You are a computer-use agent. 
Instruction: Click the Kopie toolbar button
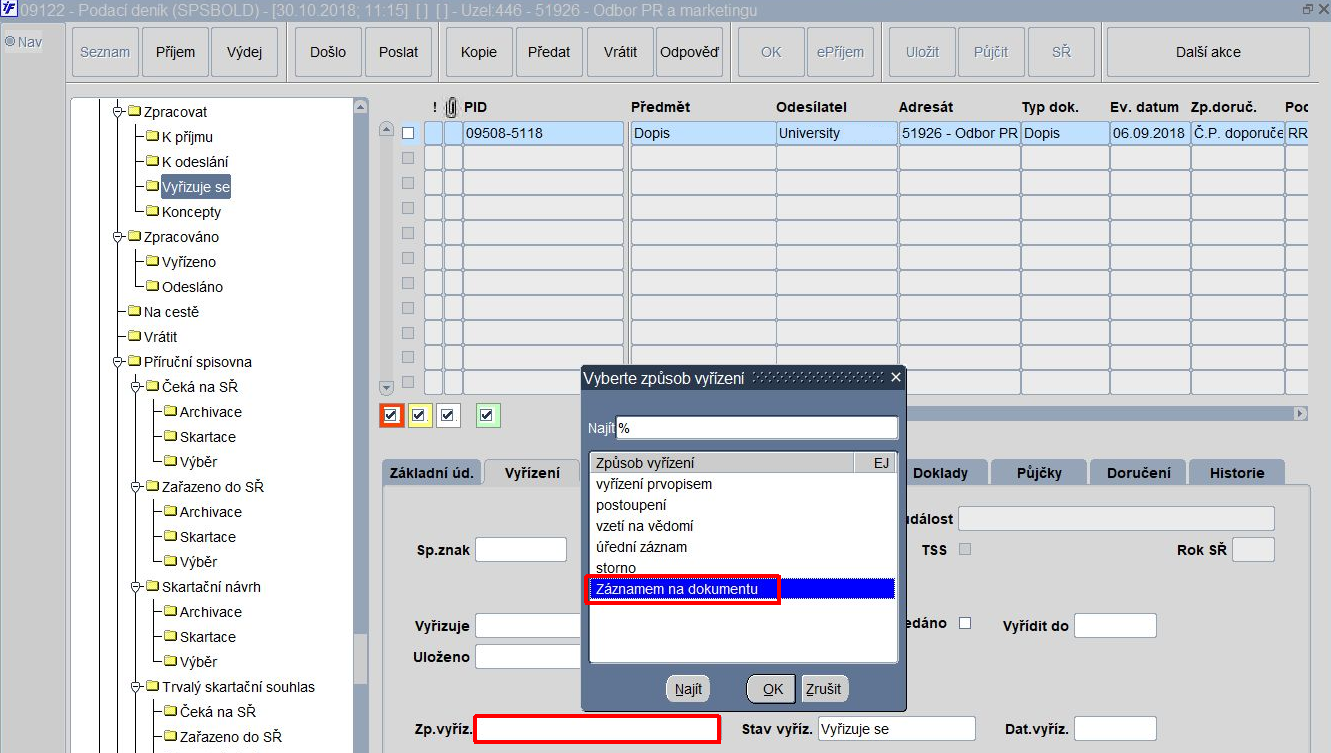click(x=479, y=52)
